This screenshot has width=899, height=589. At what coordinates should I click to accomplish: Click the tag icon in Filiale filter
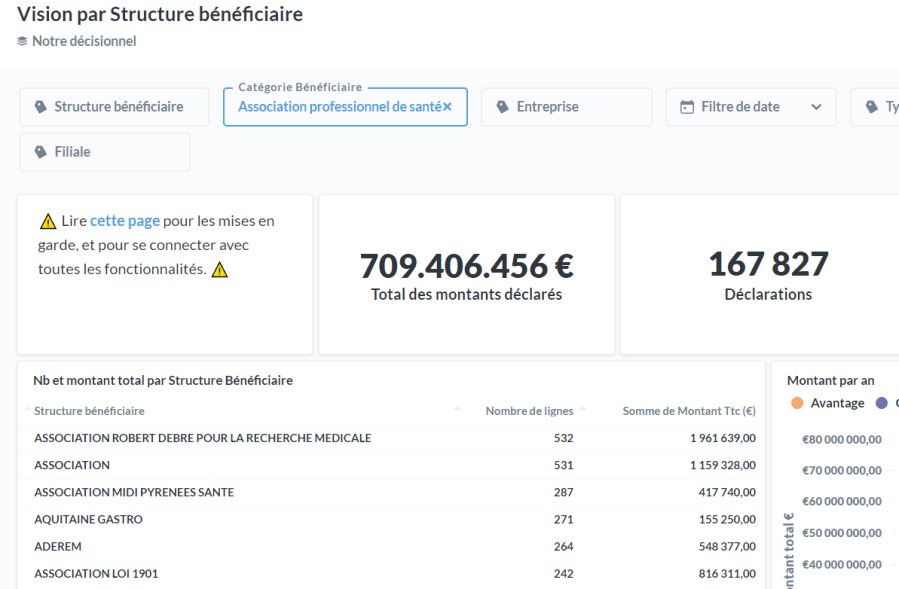(41, 152)
